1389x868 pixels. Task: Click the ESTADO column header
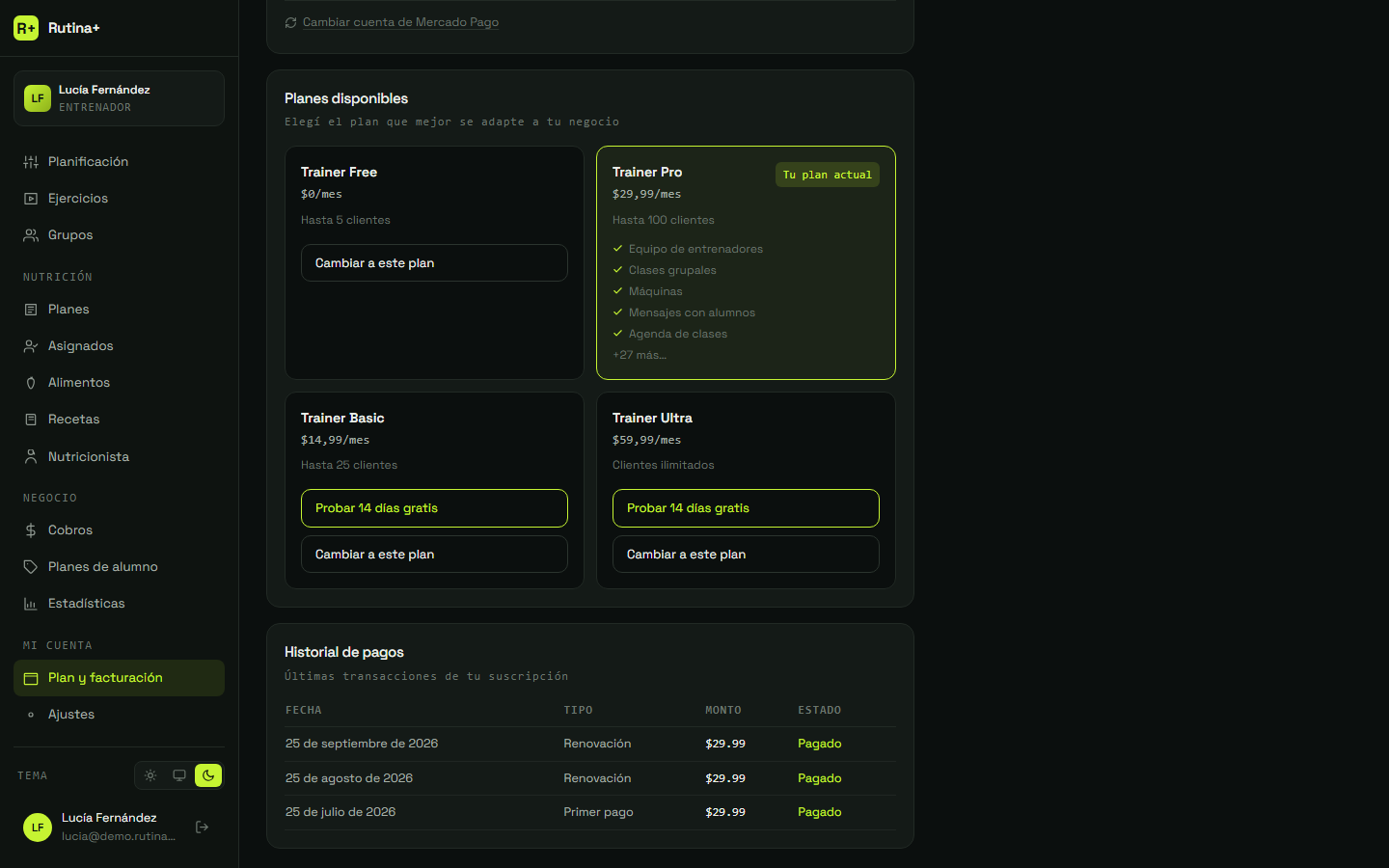tap(819, 711)
